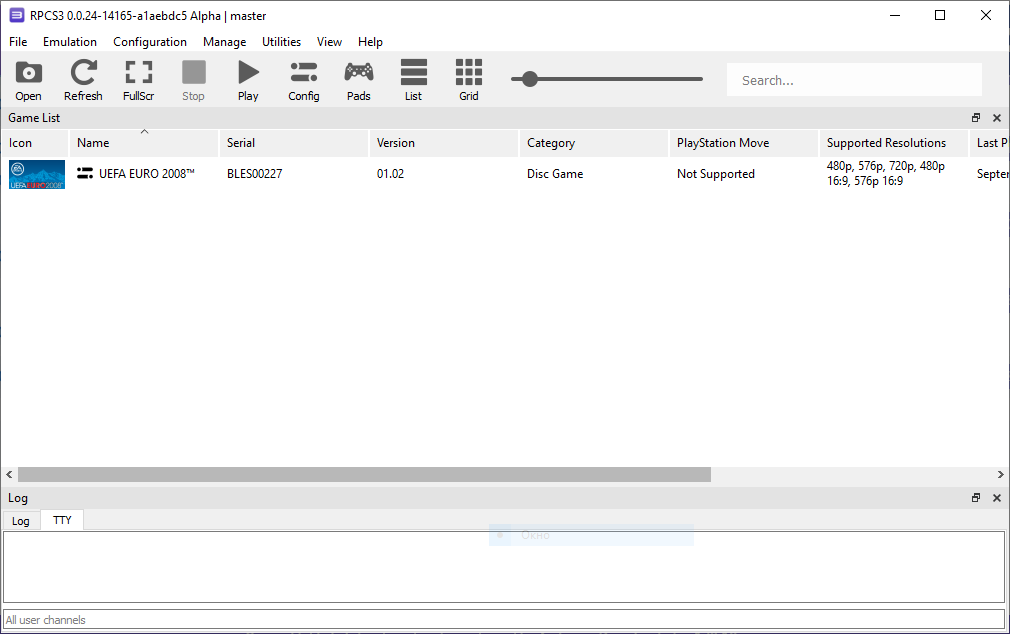
Task: Sort by the Category column header
Action: click(x=594, y=143)
